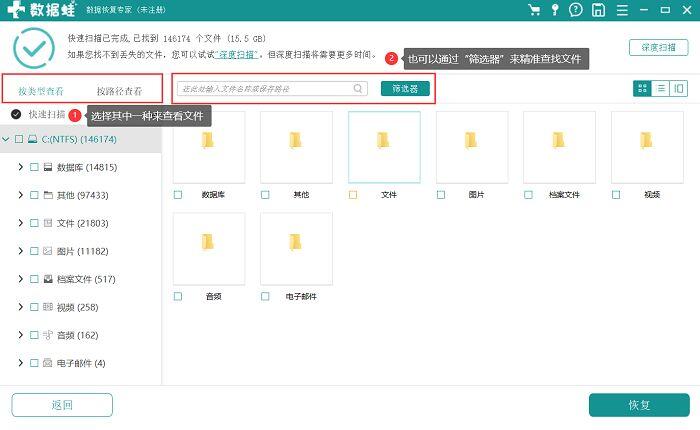This screenshot has width=700, height=430.
Task: Open the shopping cart icon in title bar
Action: tap(534, 10)
